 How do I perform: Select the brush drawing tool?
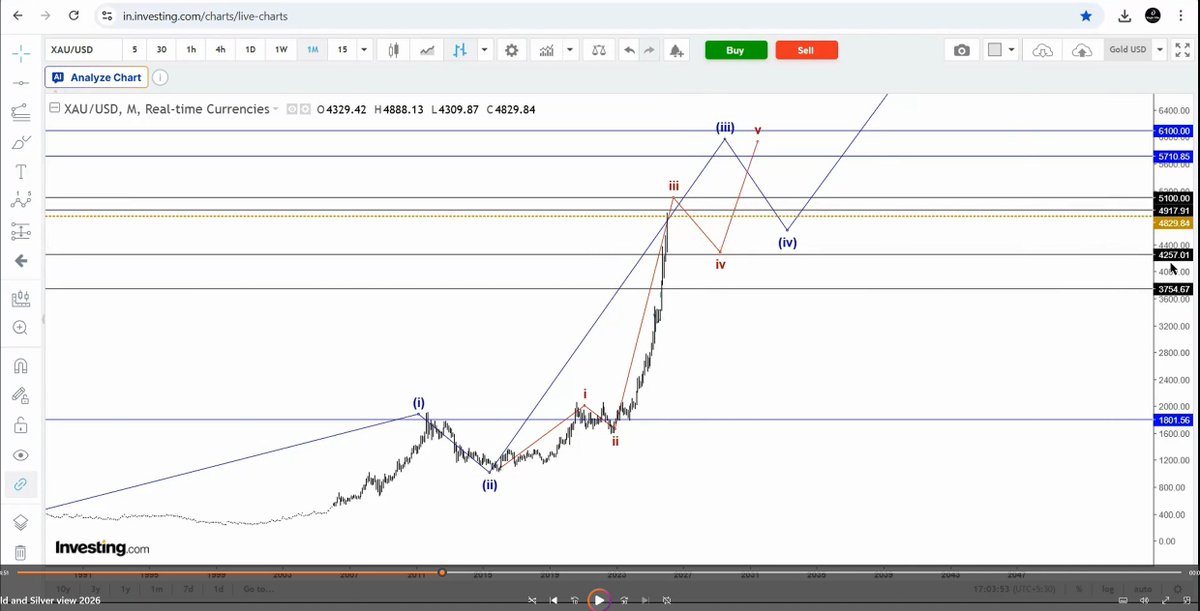pos(20,142)
